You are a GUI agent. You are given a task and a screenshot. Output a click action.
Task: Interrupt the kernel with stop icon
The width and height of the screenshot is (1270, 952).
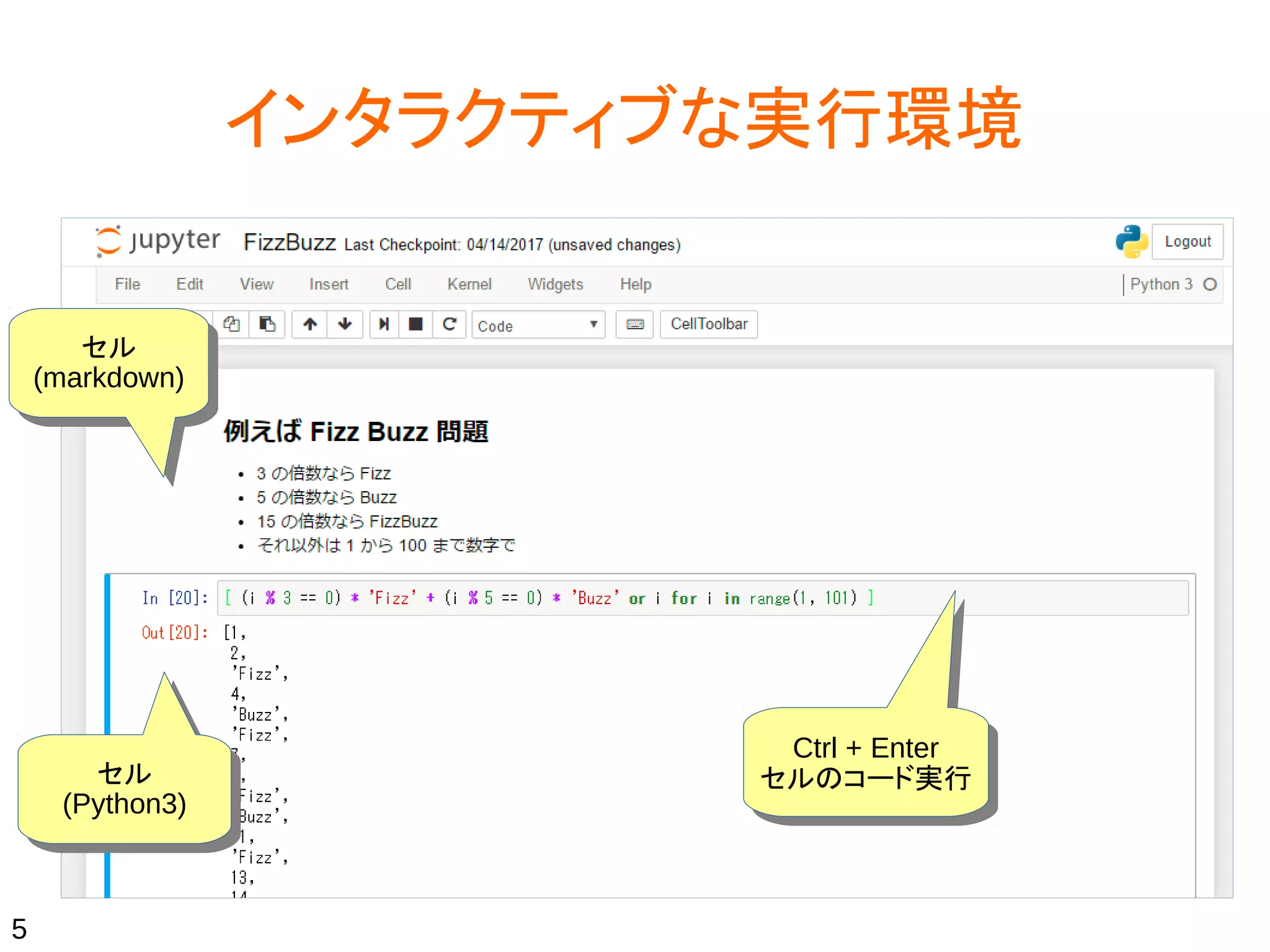415,324
